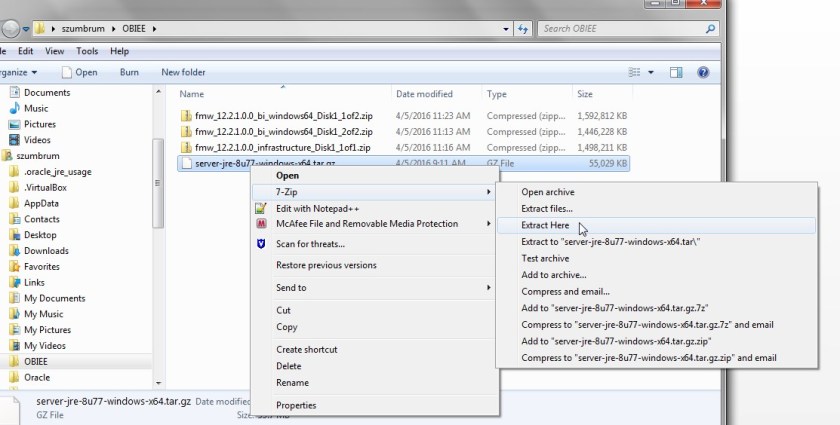Choose Extract Here from 7-Zip submenu
The width and height of the screenshot is (840, 425).
545,225
